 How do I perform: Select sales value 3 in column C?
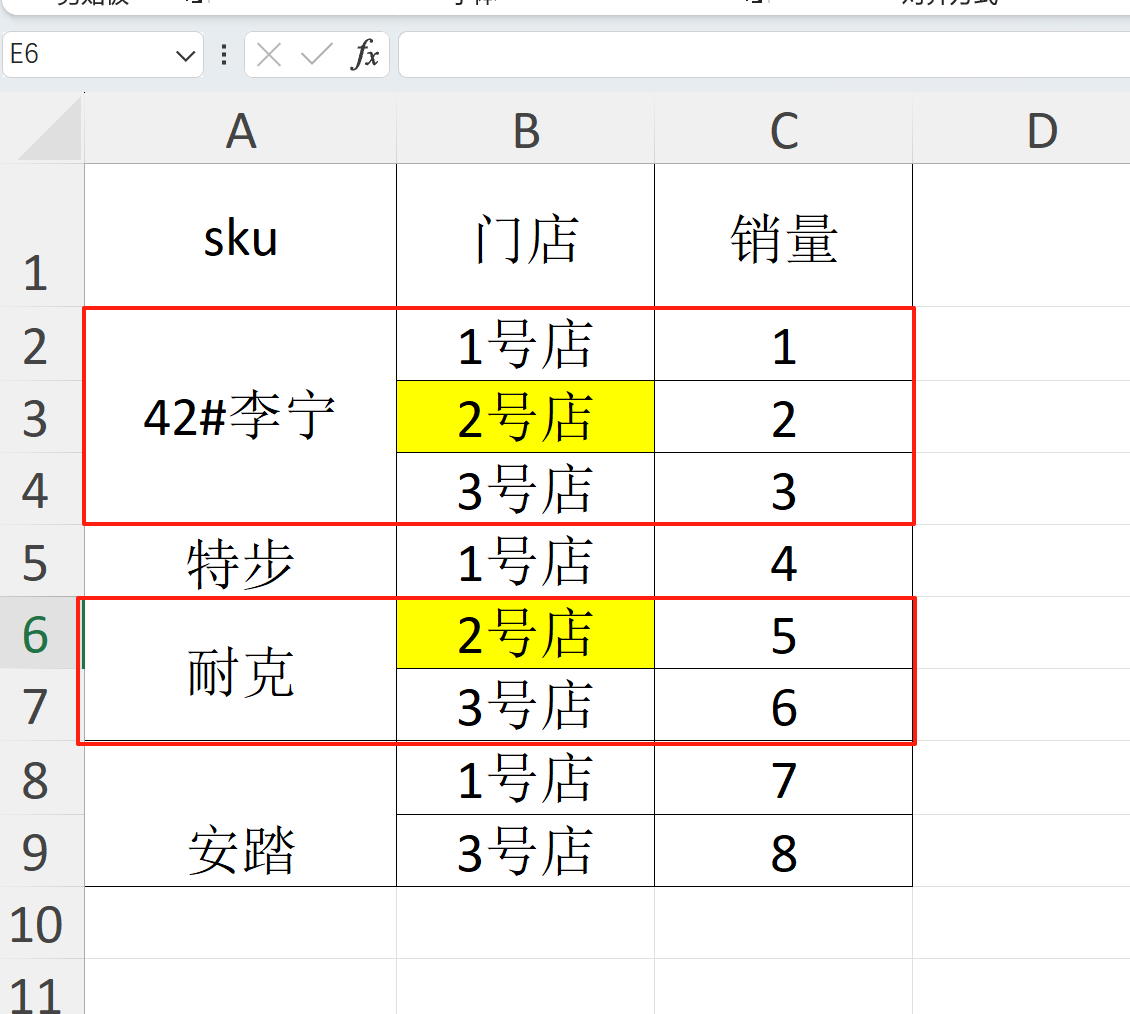pos(783,489)
